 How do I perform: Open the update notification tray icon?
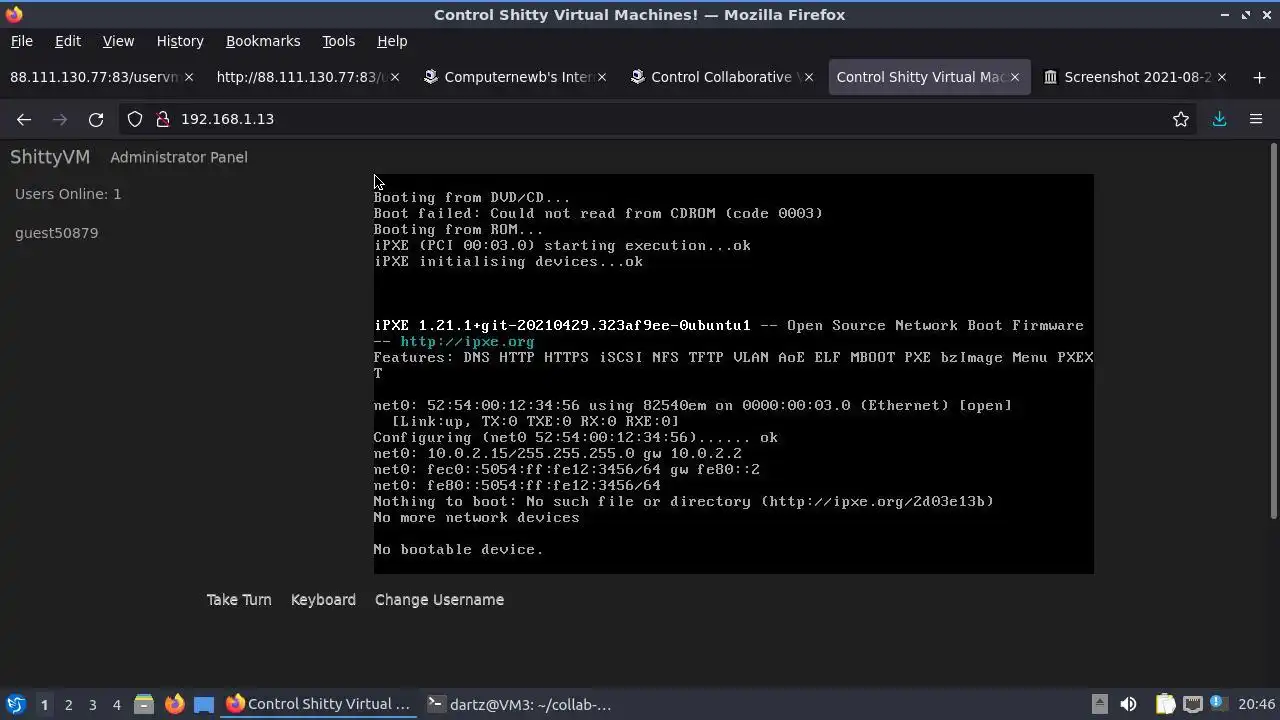pyautogui.click(x=1219, y=704)
